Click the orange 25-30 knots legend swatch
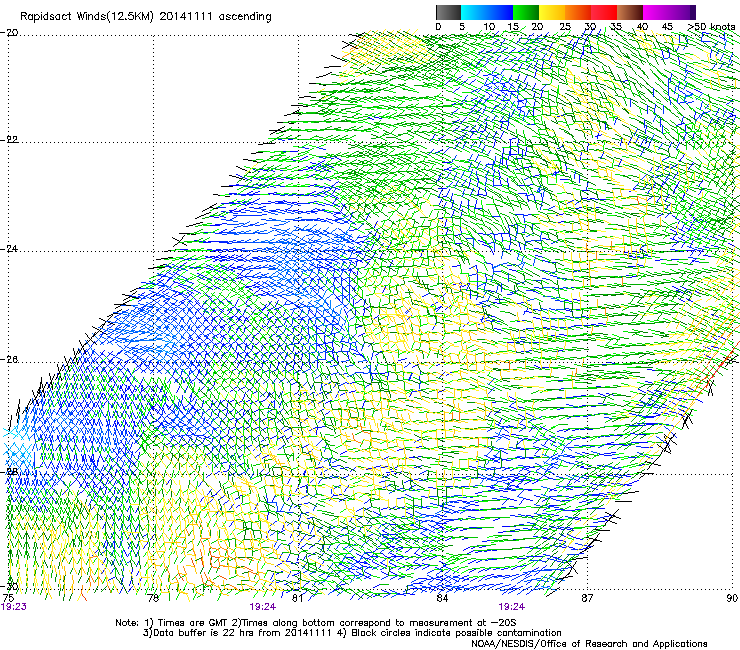 578,12
